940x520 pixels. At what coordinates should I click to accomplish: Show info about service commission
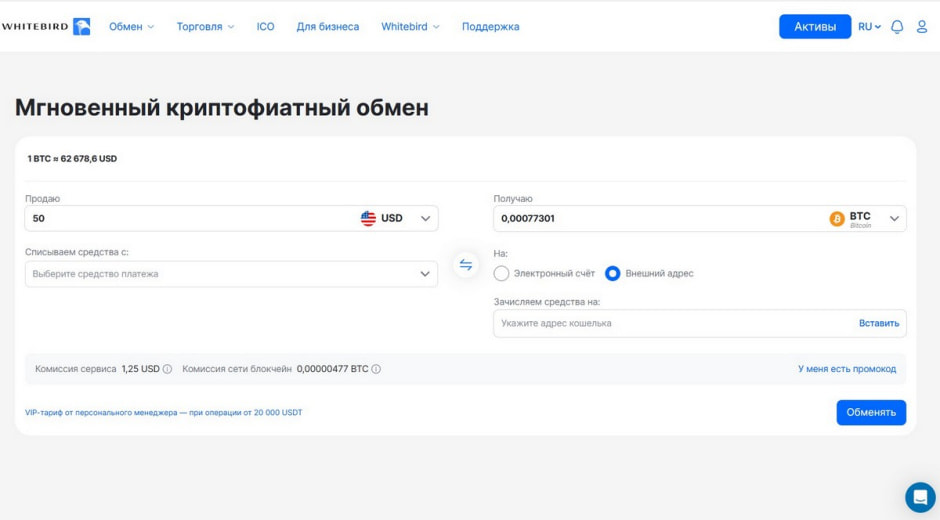pyautogui.click(x=167, y=369)
